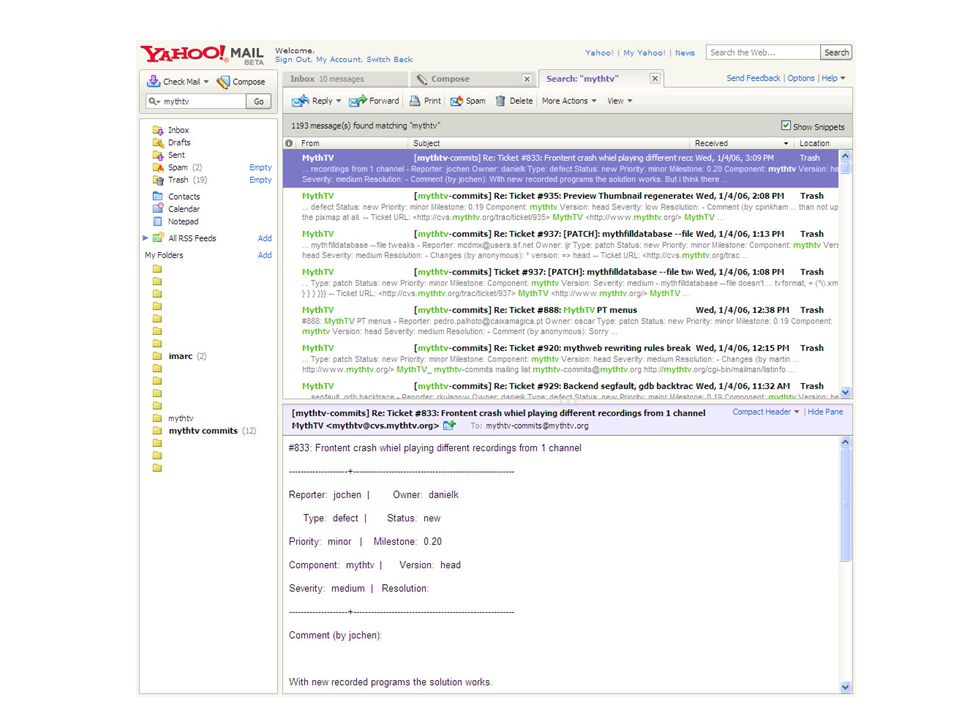Open Ticket #920 mythweb rewriting rules message

click(x=561, y=358)
